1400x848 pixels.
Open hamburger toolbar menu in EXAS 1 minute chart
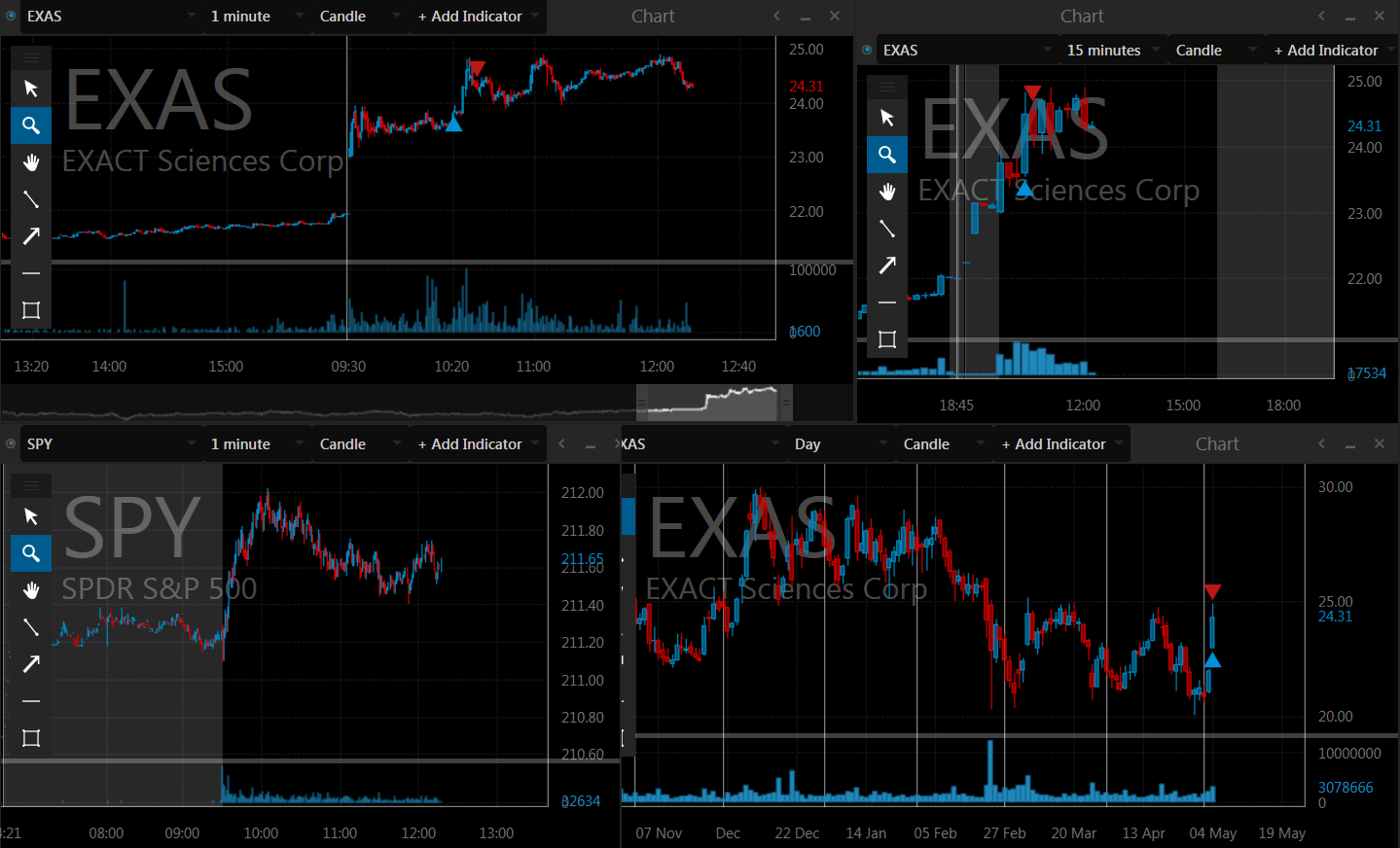tap(31, 57)
